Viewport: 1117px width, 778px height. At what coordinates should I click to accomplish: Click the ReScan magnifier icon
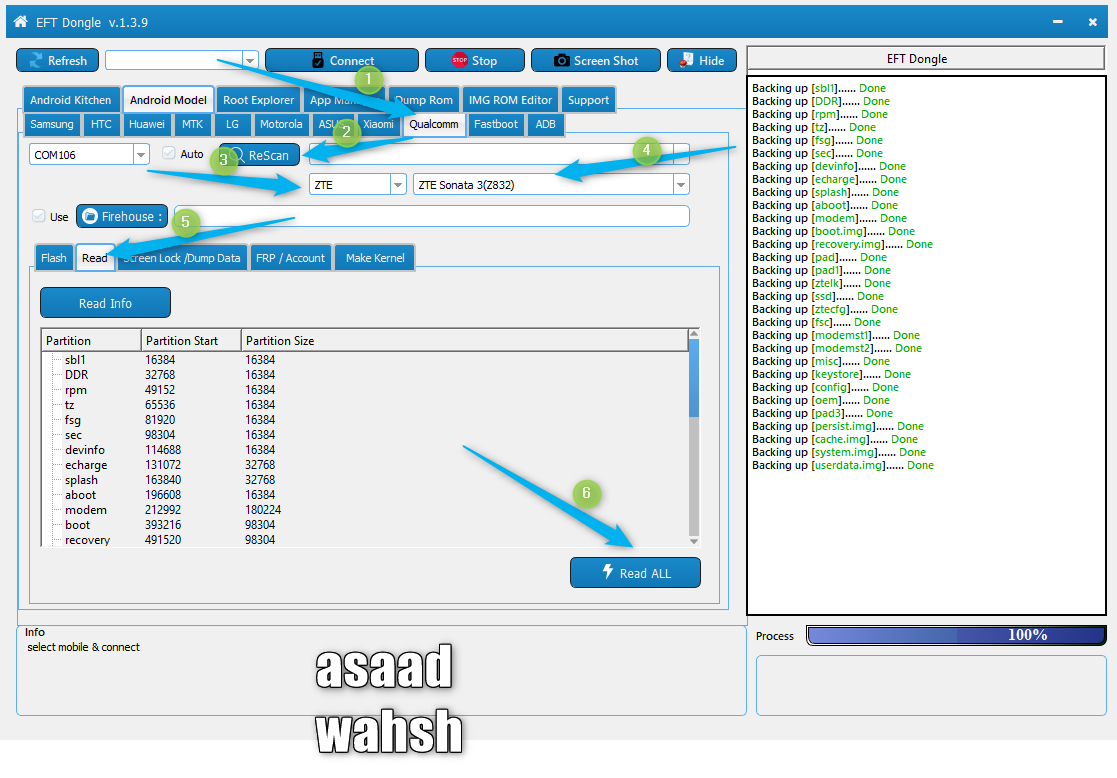pos(237,155)
